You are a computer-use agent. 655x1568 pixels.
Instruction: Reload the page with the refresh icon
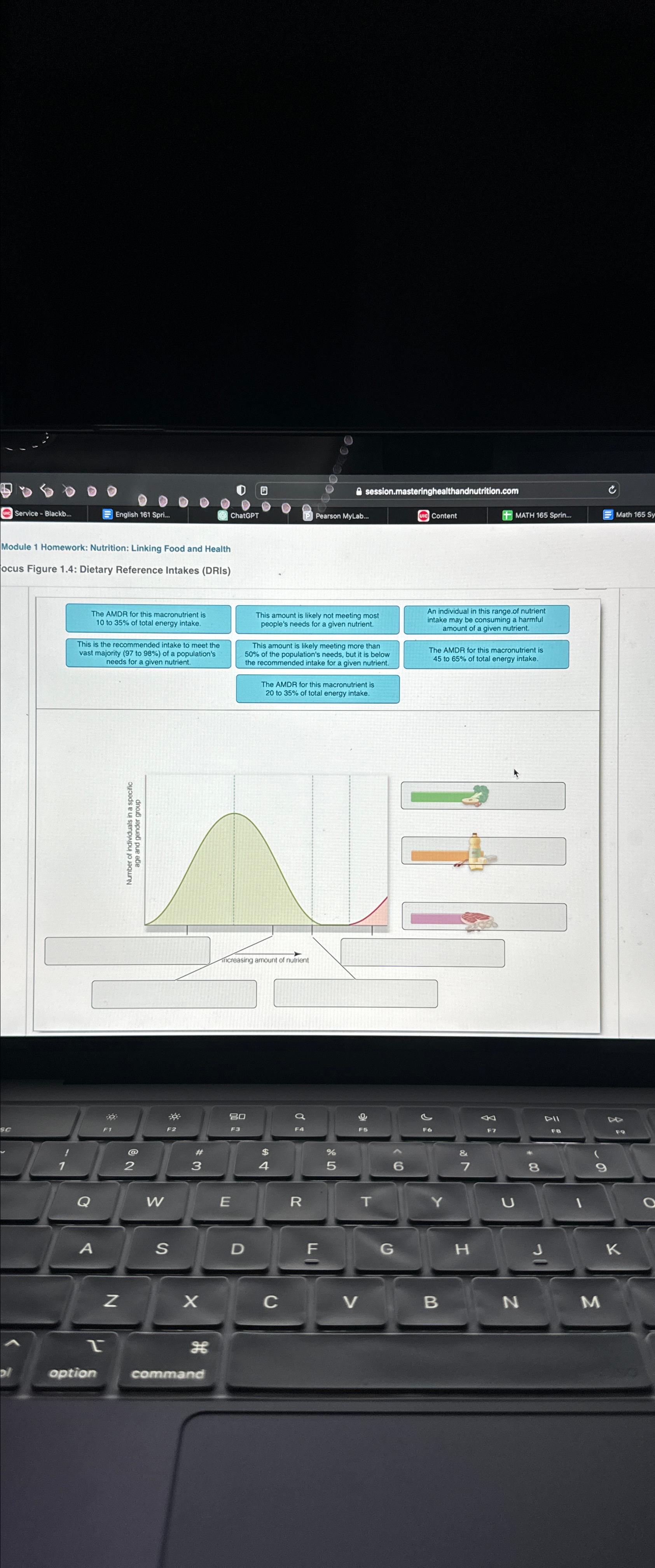[612, 489]
